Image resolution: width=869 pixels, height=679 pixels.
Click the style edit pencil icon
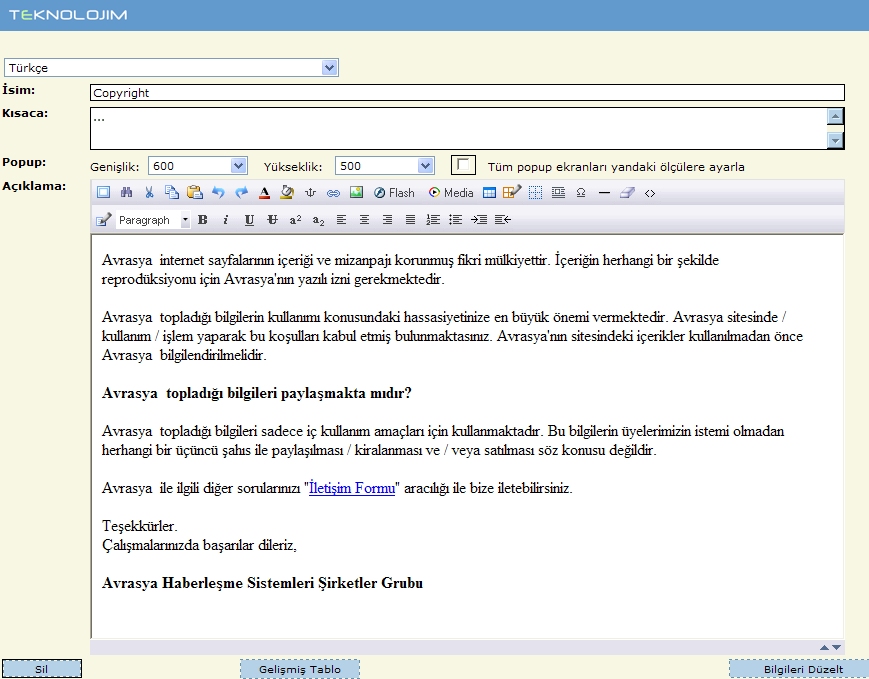tap(104, 219)
